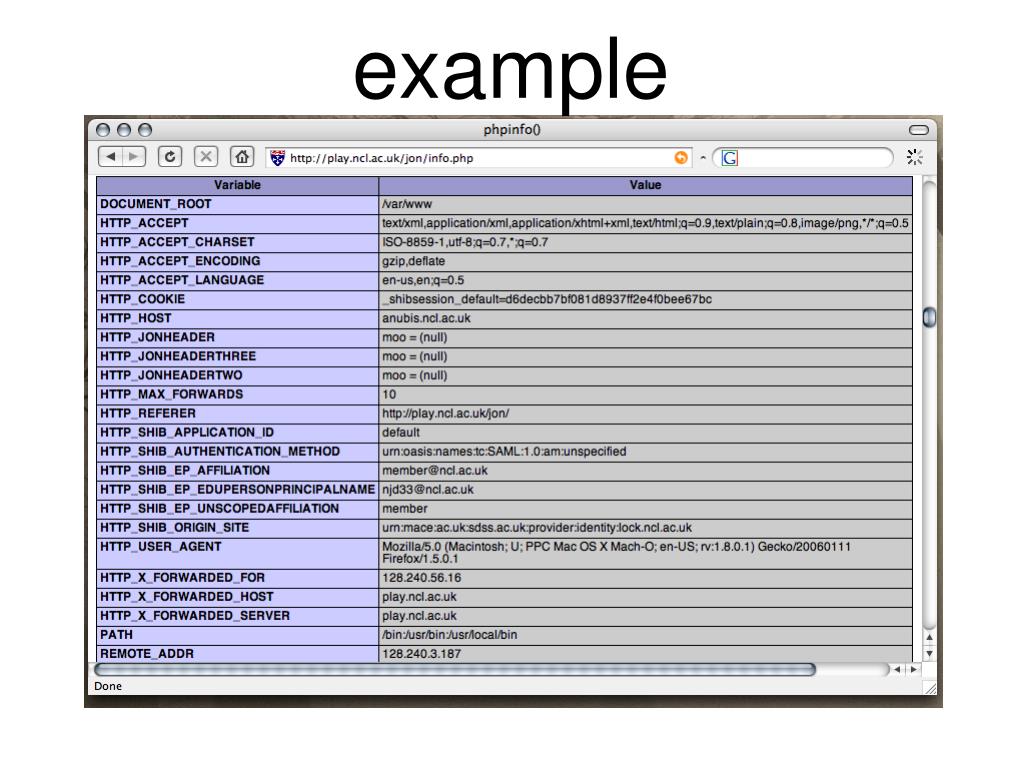Viewport: 1024px width, 768px height.
Task: Click the njd33@ncl.ac.uk value
Action: (x=645, y=488)
